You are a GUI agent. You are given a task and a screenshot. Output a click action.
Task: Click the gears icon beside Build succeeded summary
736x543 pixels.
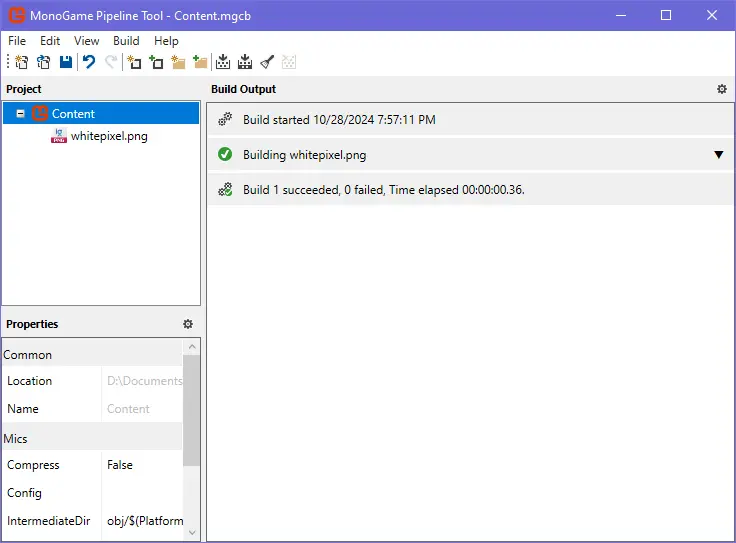pos(225,190)
